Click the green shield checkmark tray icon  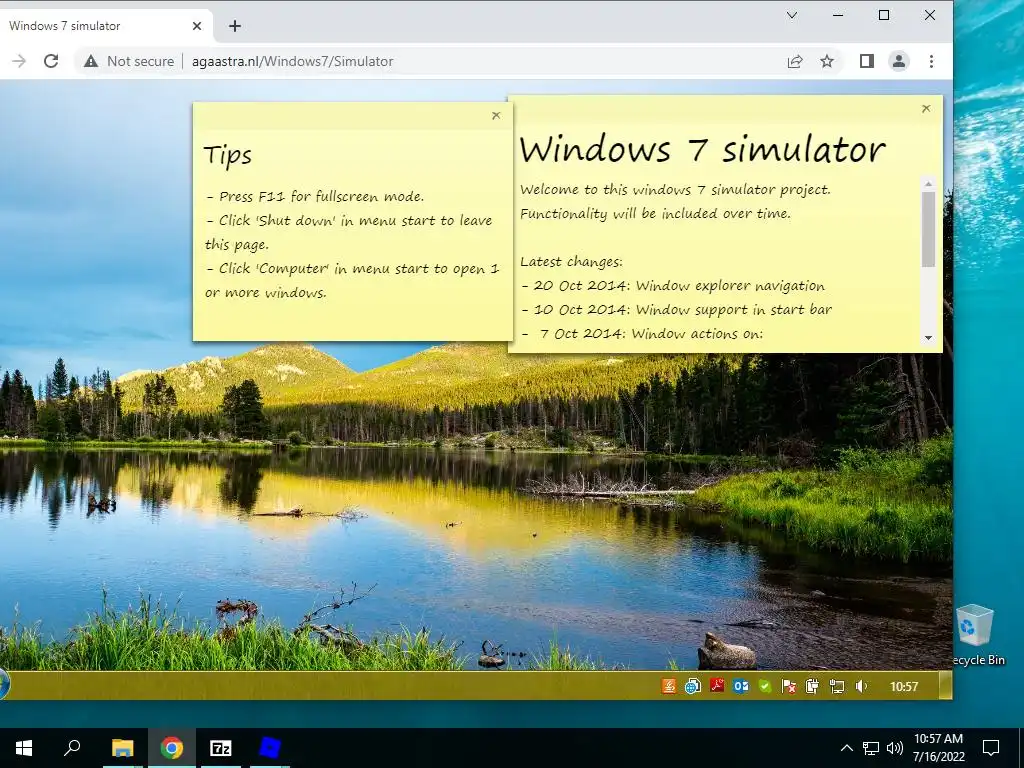click(765, 686)
